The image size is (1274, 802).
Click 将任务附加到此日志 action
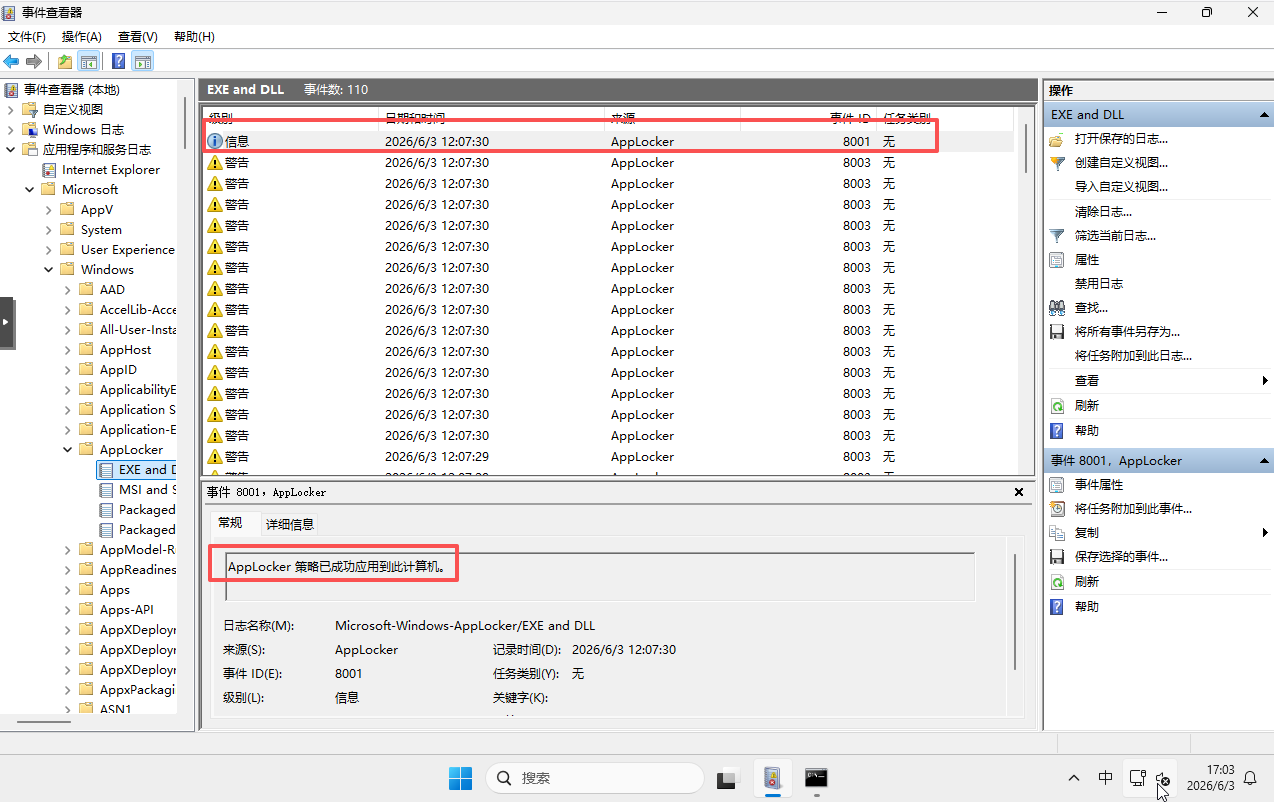click(1133, 356)
